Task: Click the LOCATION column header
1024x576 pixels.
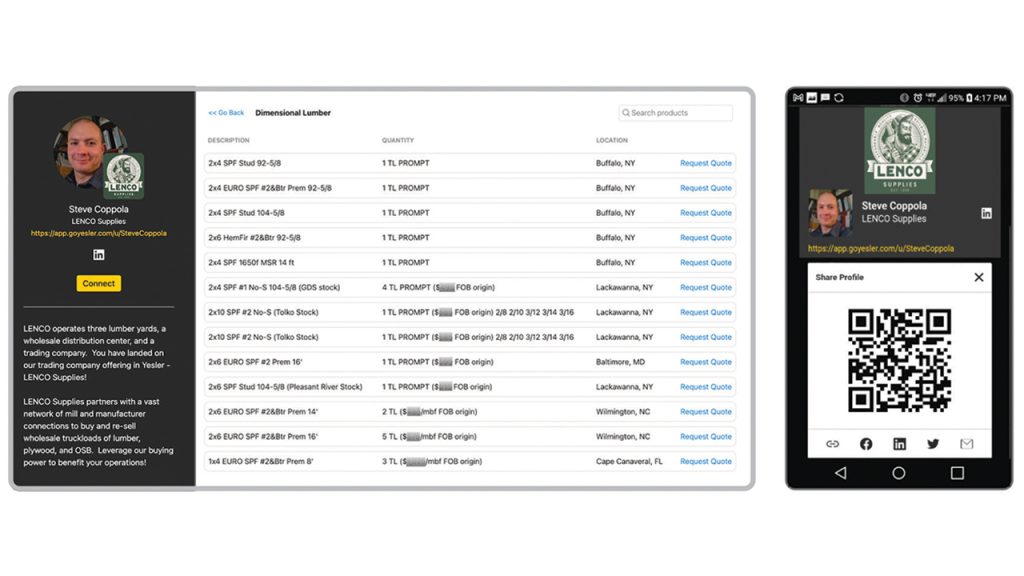Action: [x=611, y=140]
